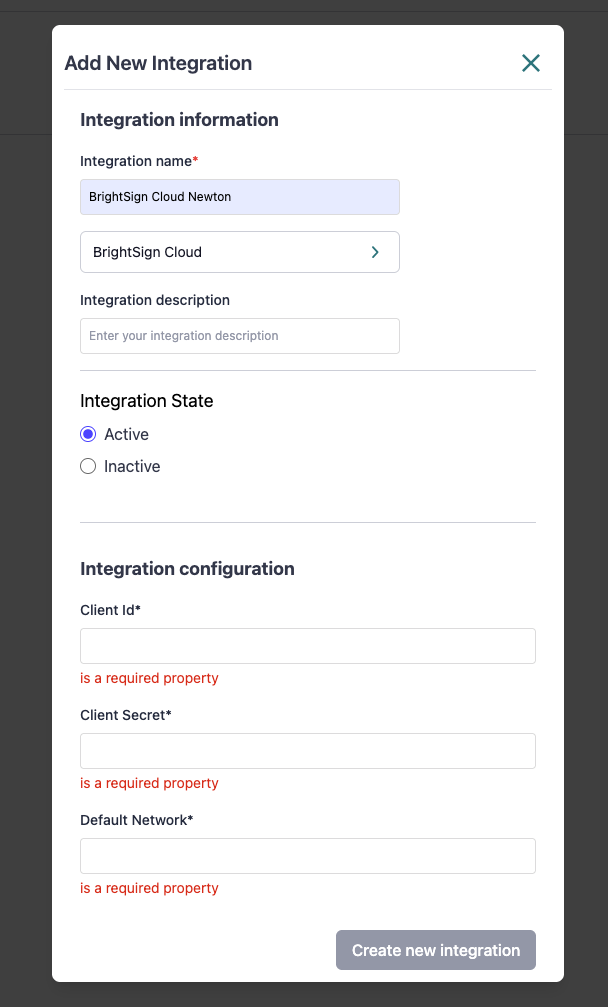The height and width of the screenshot is (1007, 608).
Task: Click the "Default Network*" field label
Action: 136,820
